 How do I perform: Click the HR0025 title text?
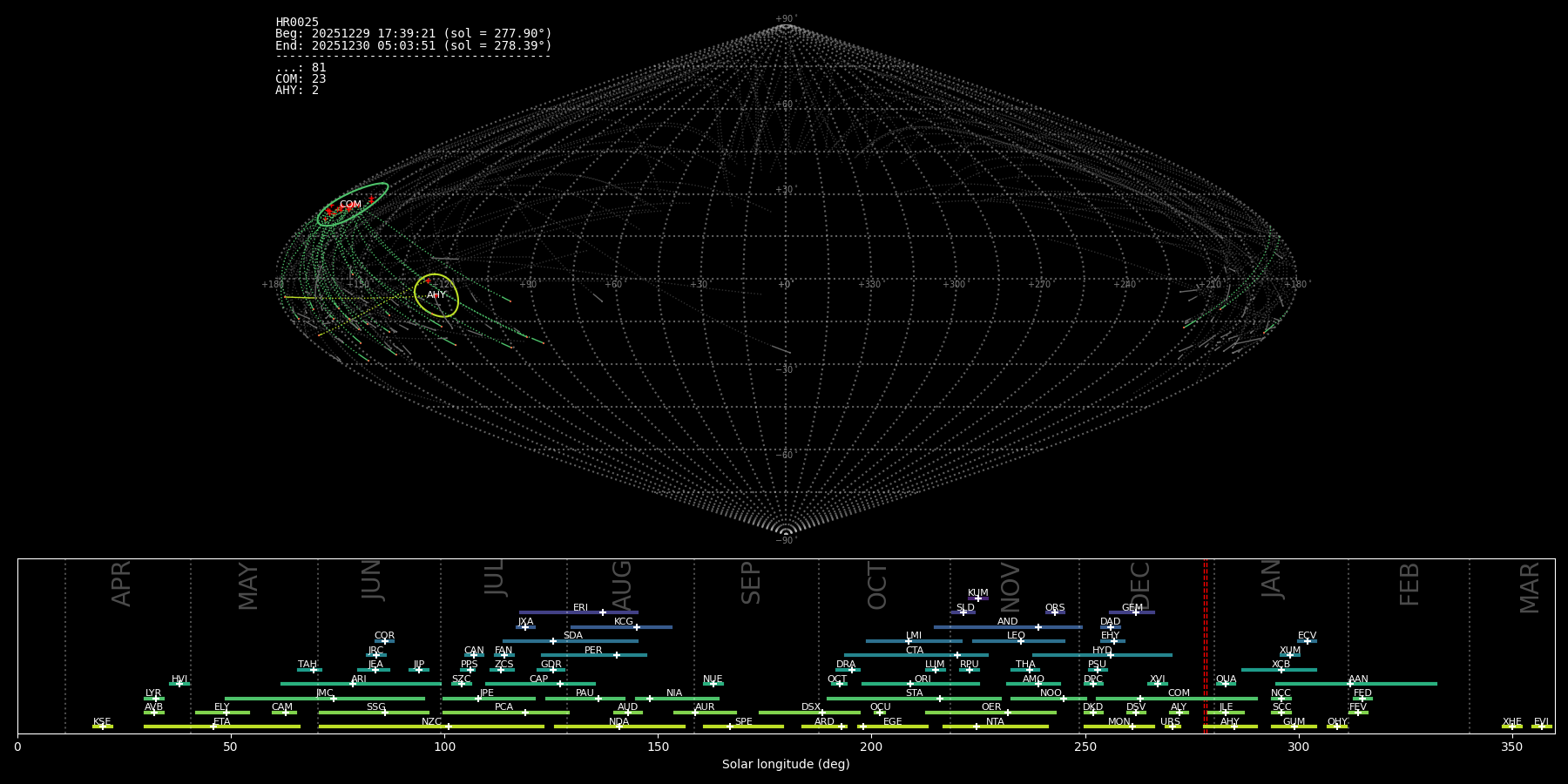click(297, 23)
